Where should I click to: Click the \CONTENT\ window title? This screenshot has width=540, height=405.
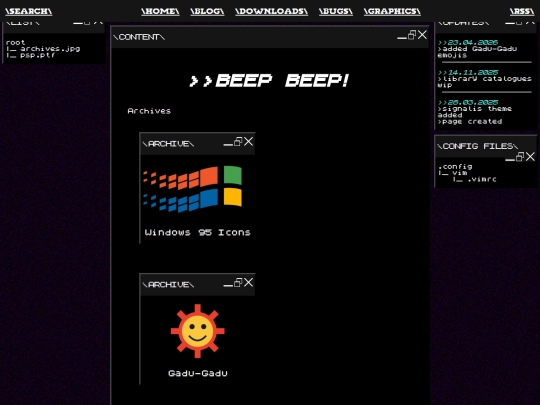pos(139,37)
